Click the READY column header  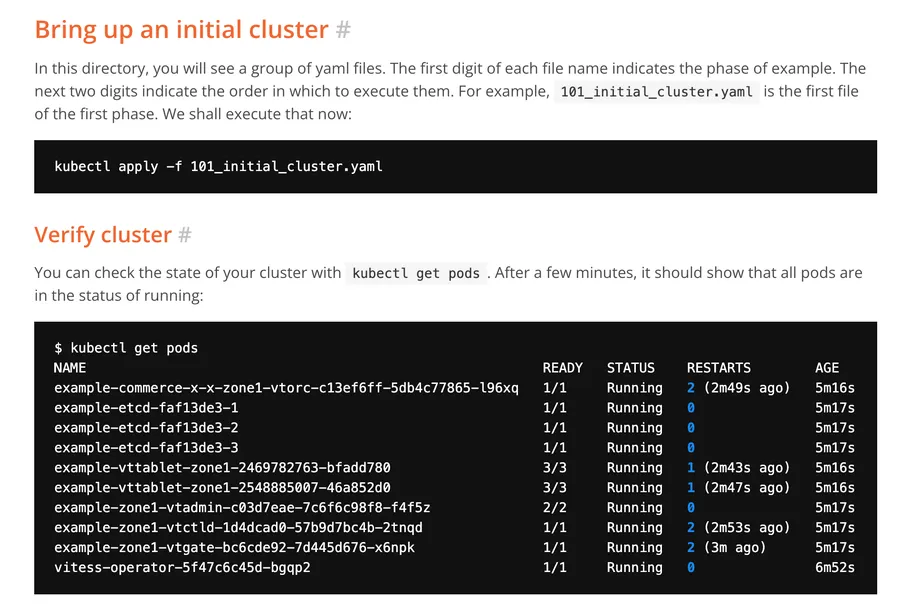coord(562,368)
